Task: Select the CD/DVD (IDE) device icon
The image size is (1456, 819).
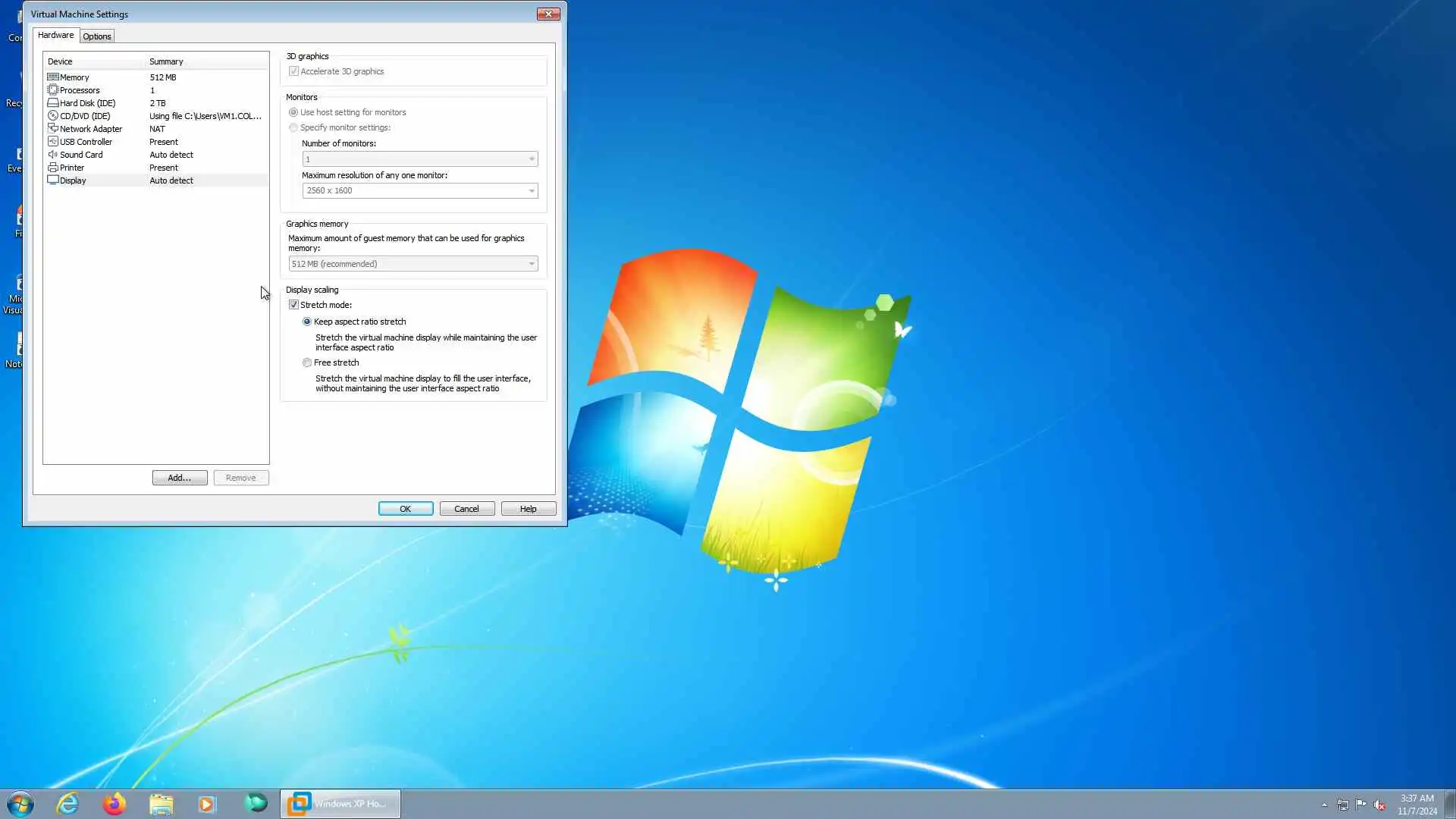Action: pos(53,116)
